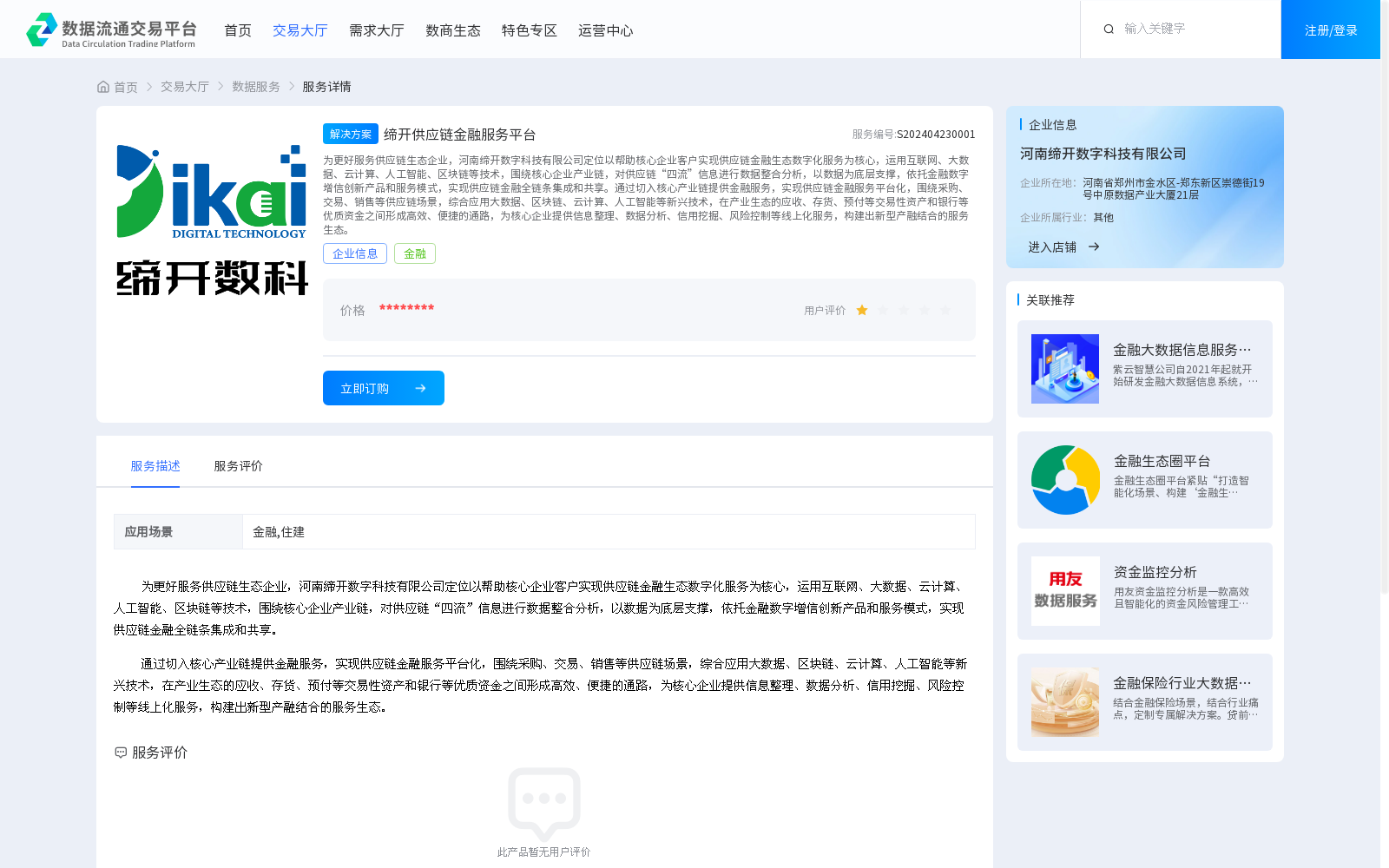Click the 企业信息 tag

click(x=355, y=253)
